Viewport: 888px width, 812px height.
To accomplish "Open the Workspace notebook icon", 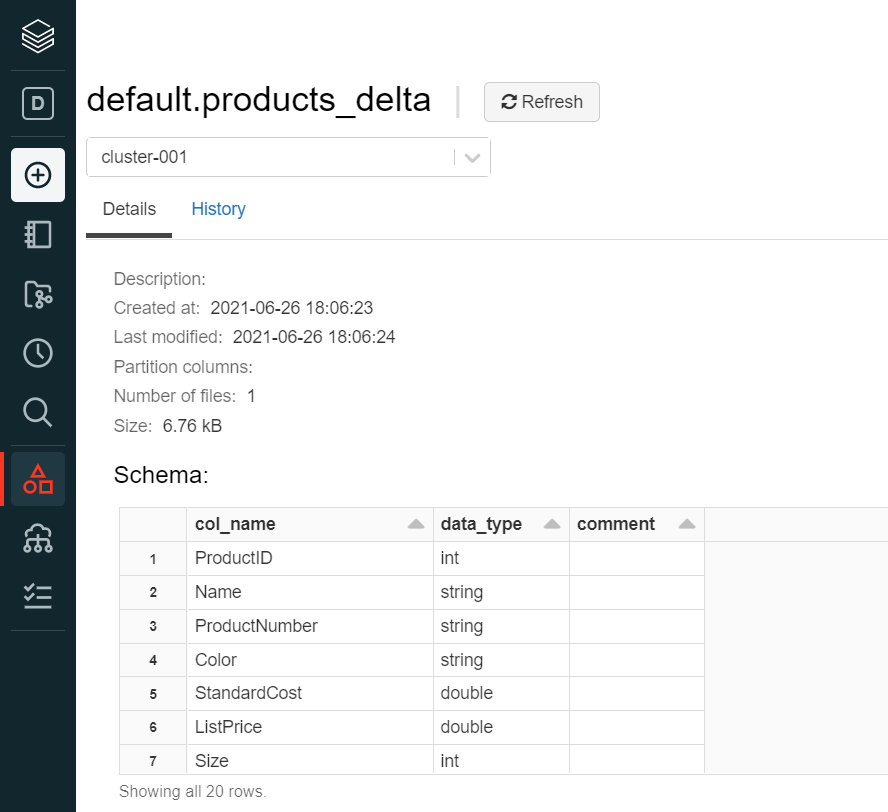I will click(x=38, y=234).
